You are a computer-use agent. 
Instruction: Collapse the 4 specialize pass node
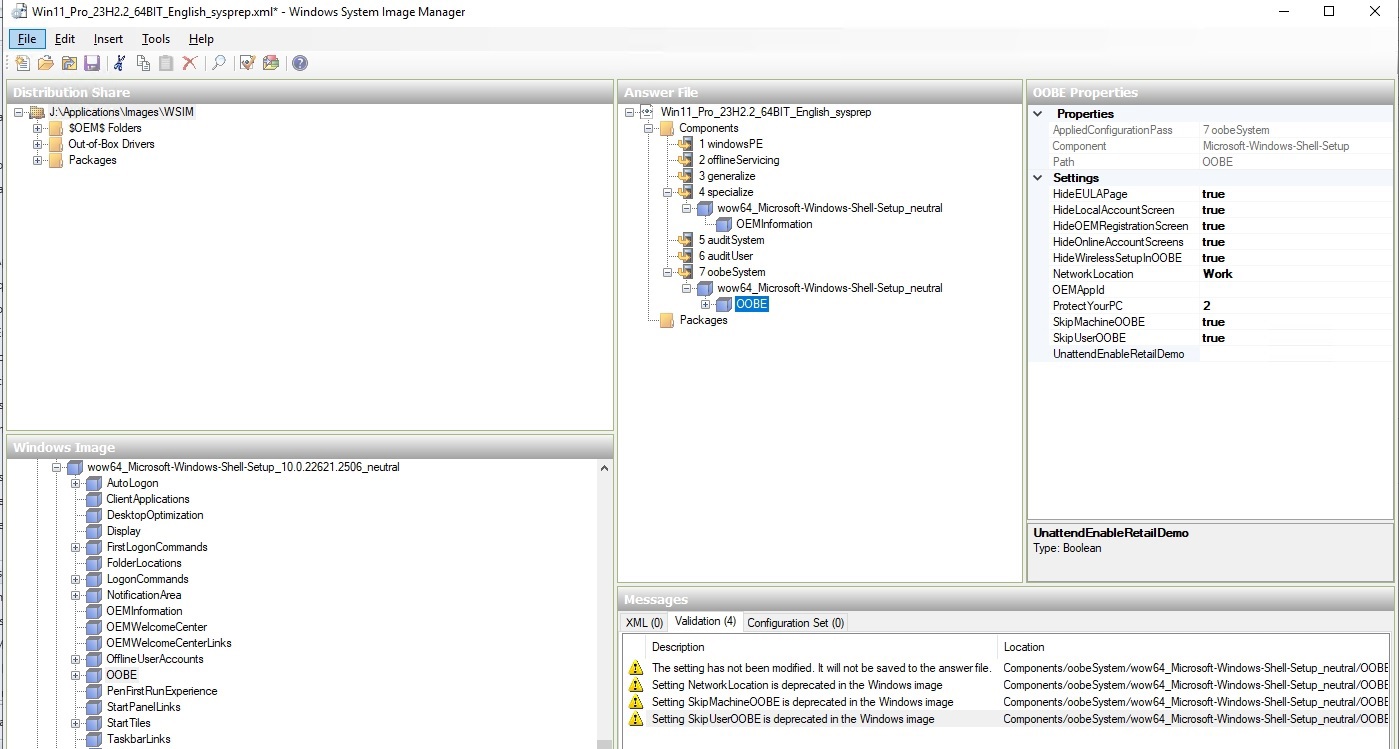[x=667, y=192]
